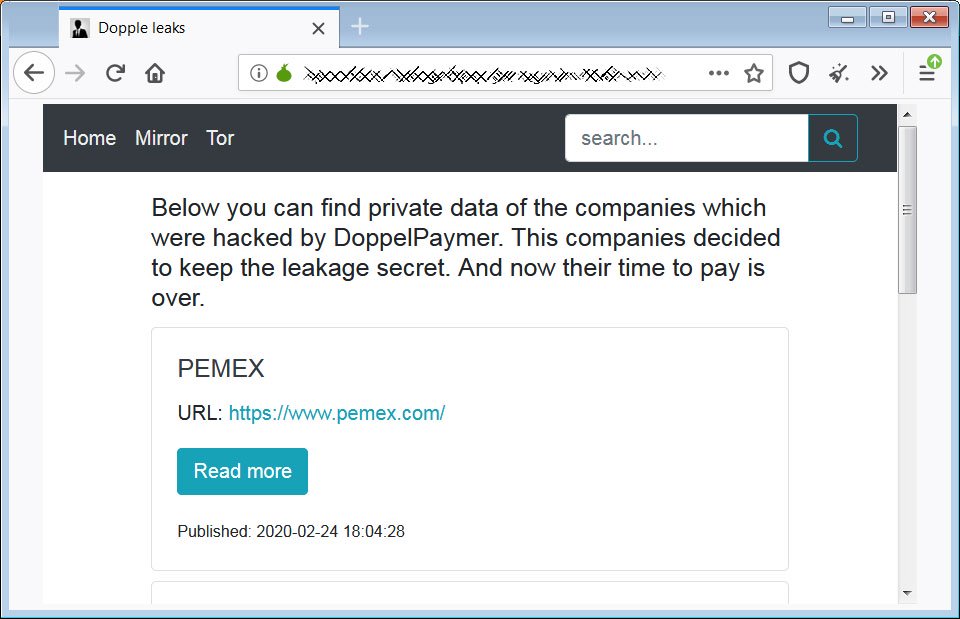Submit search with the magnifier button
Viewport: 960px width, 619px height.
coord(832,139)
